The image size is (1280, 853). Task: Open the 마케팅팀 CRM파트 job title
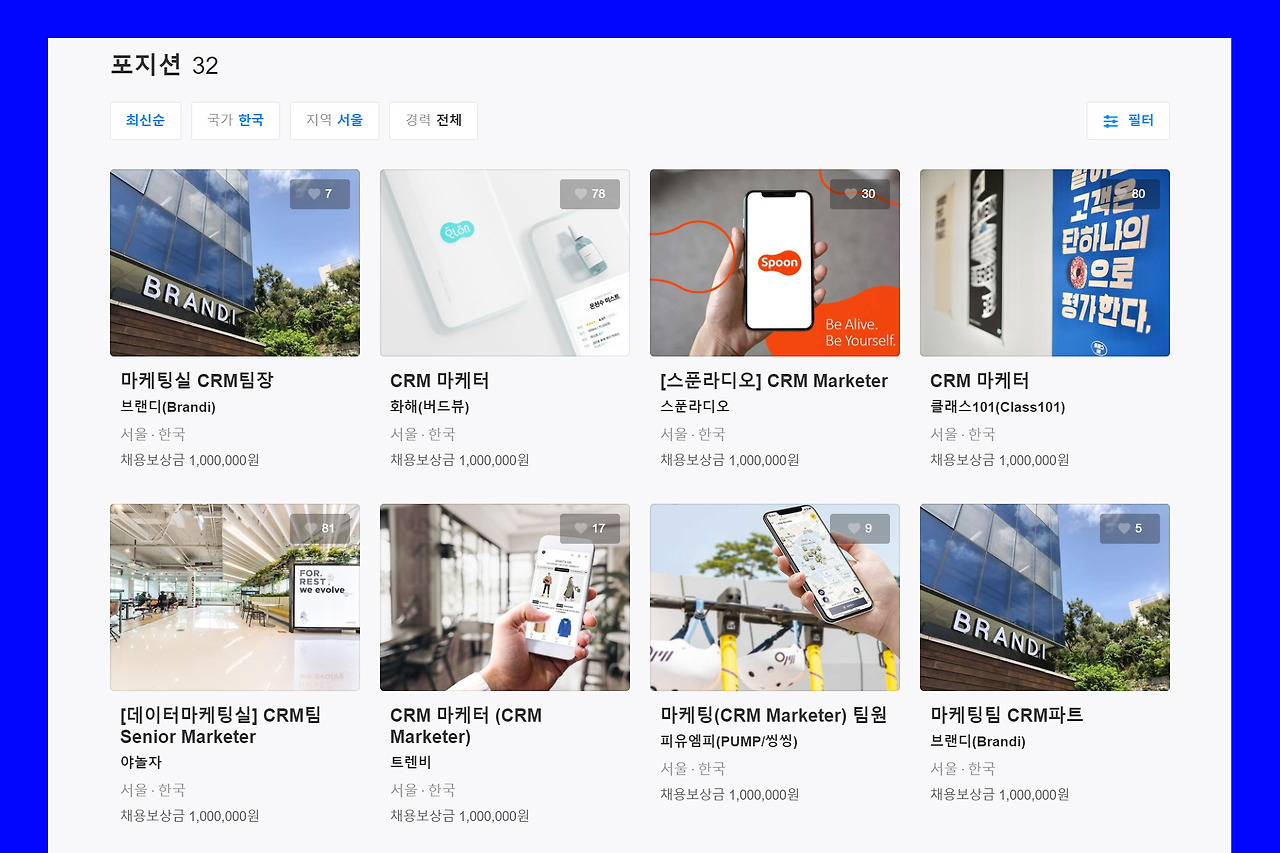coord(1007,715)
